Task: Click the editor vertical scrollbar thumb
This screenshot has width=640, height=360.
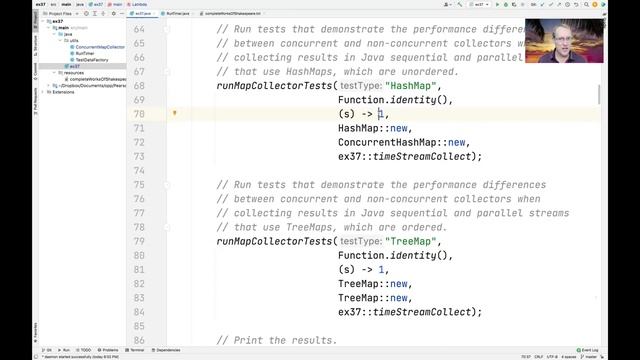Action: pos(599,94)
